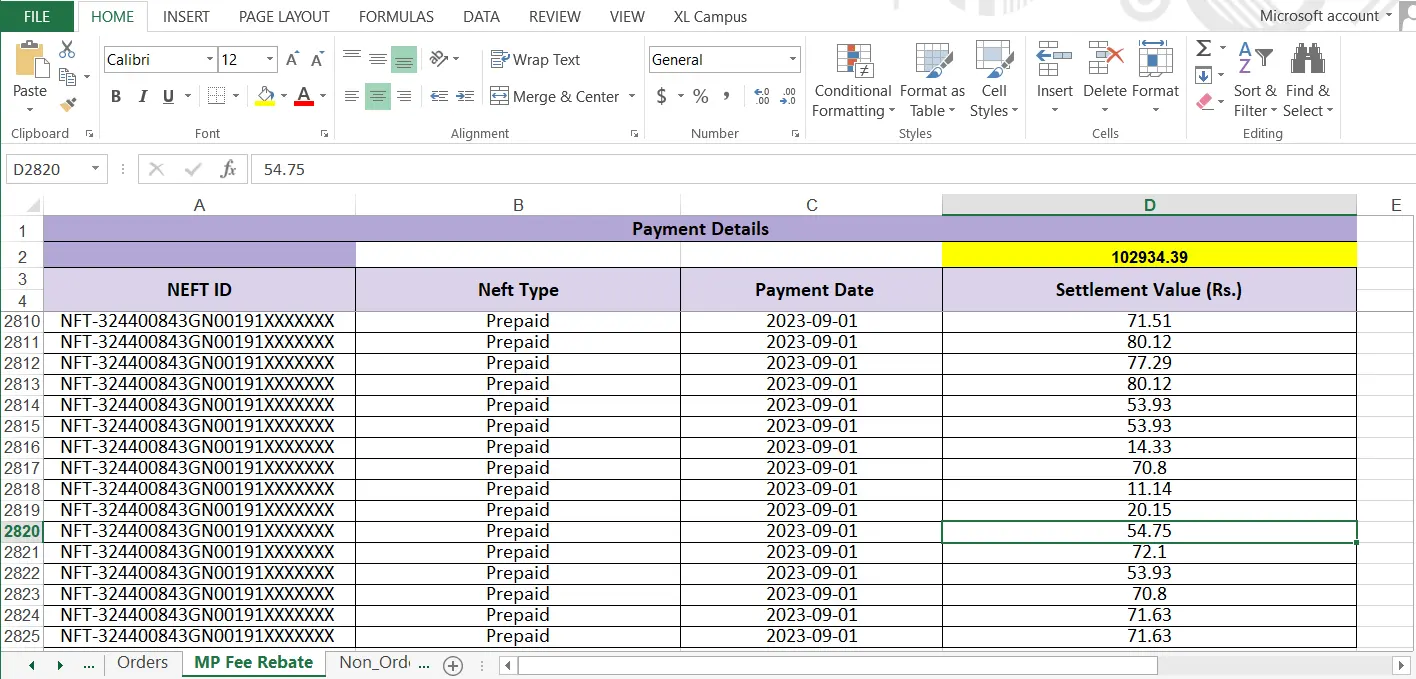Toggle Bold formatting
1416x679 pixels.
pyautogui.click(x=116, y=96)
